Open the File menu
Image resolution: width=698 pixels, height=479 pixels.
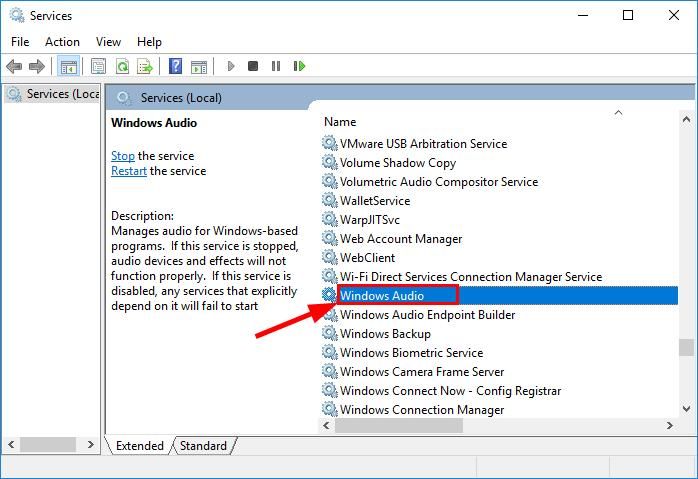point(20,42)
